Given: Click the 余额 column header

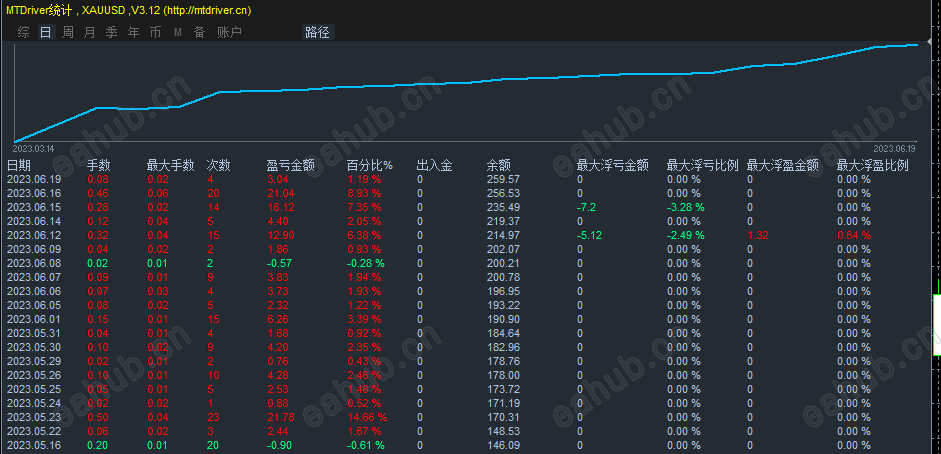Looking at the screenshot, I should point(499,166).
